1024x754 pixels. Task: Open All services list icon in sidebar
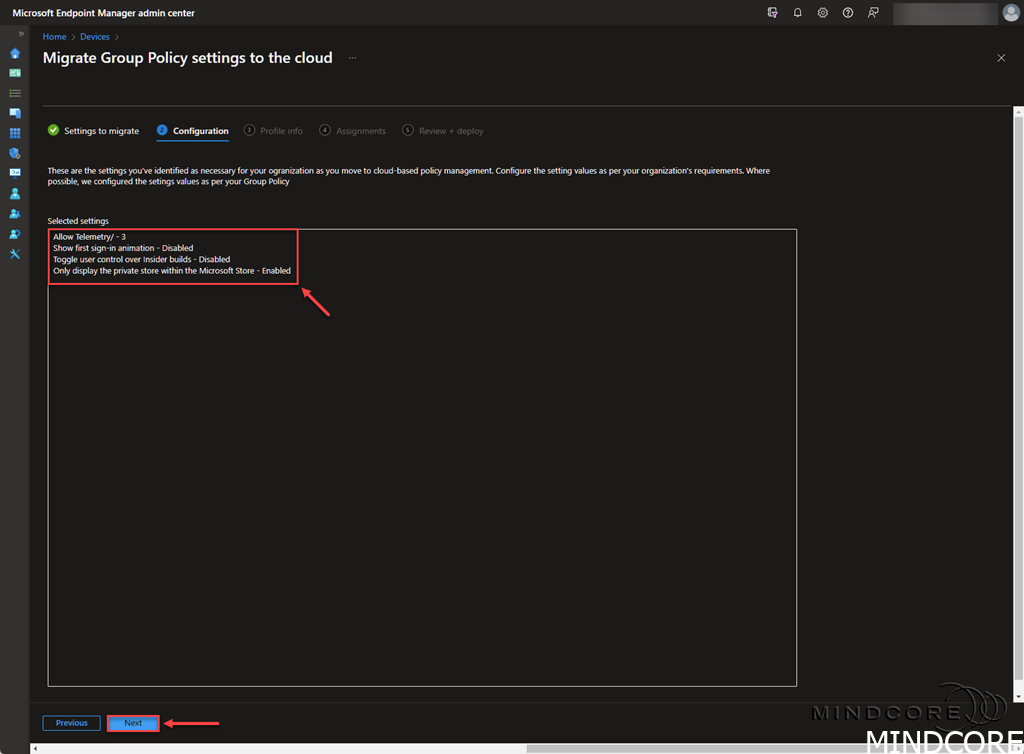tap(15, 93)
